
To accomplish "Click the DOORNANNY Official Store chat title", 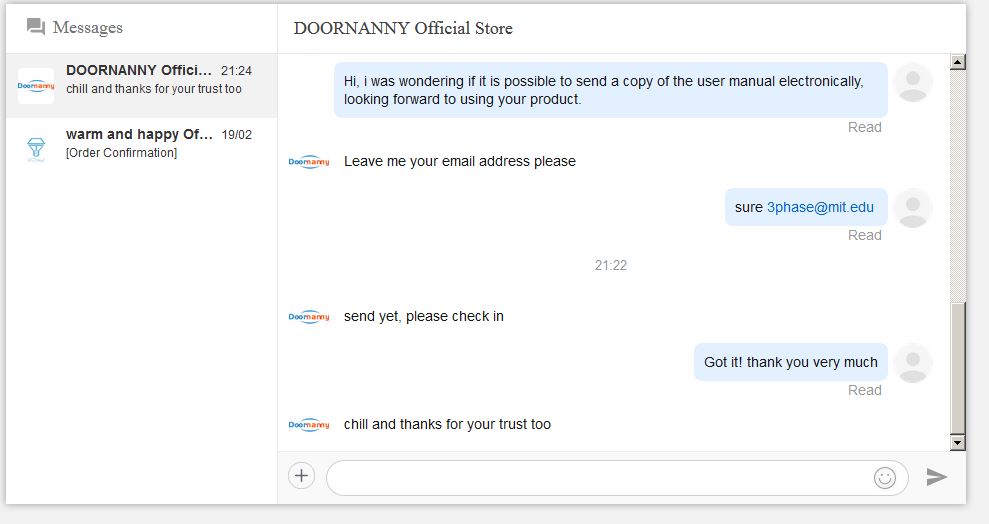I will 403,28.
